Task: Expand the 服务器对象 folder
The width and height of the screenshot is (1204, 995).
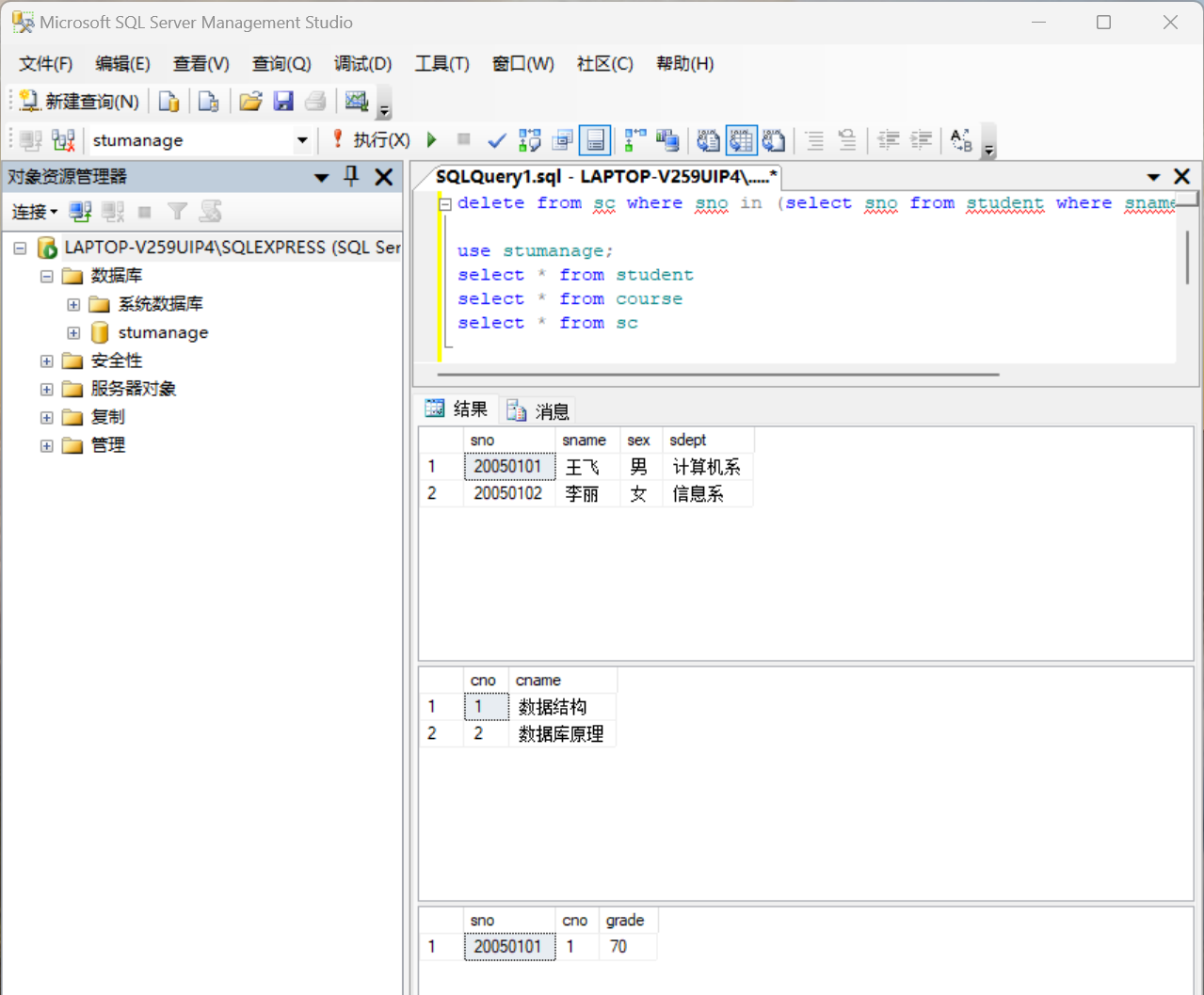Action: tap(47, 390)
